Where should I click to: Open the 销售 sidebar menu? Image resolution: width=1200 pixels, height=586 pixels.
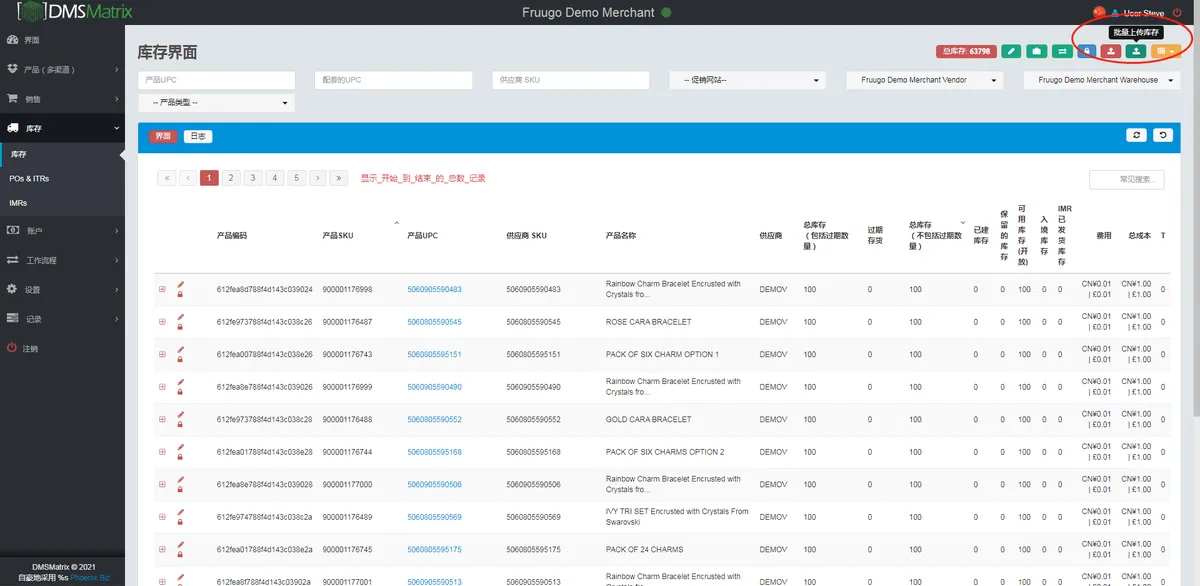click(x=62, y=99)
